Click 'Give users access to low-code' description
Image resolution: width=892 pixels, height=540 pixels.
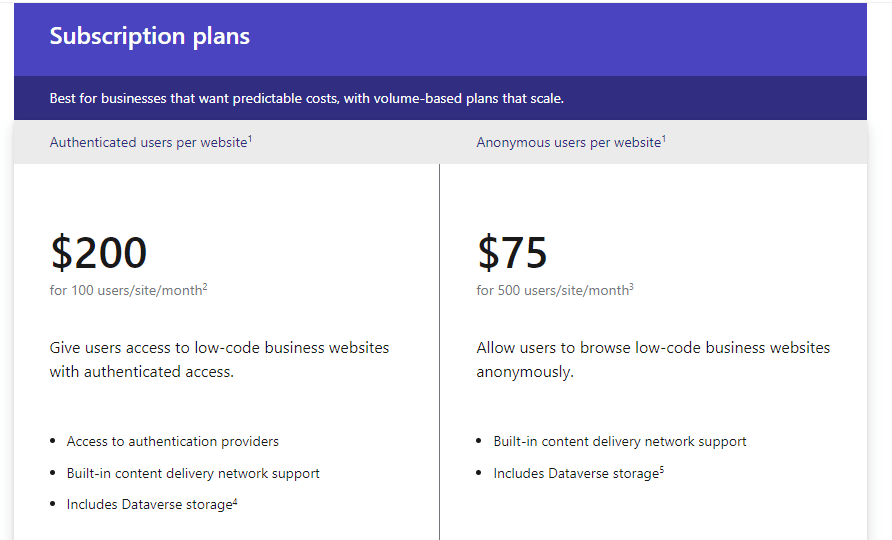219,360
